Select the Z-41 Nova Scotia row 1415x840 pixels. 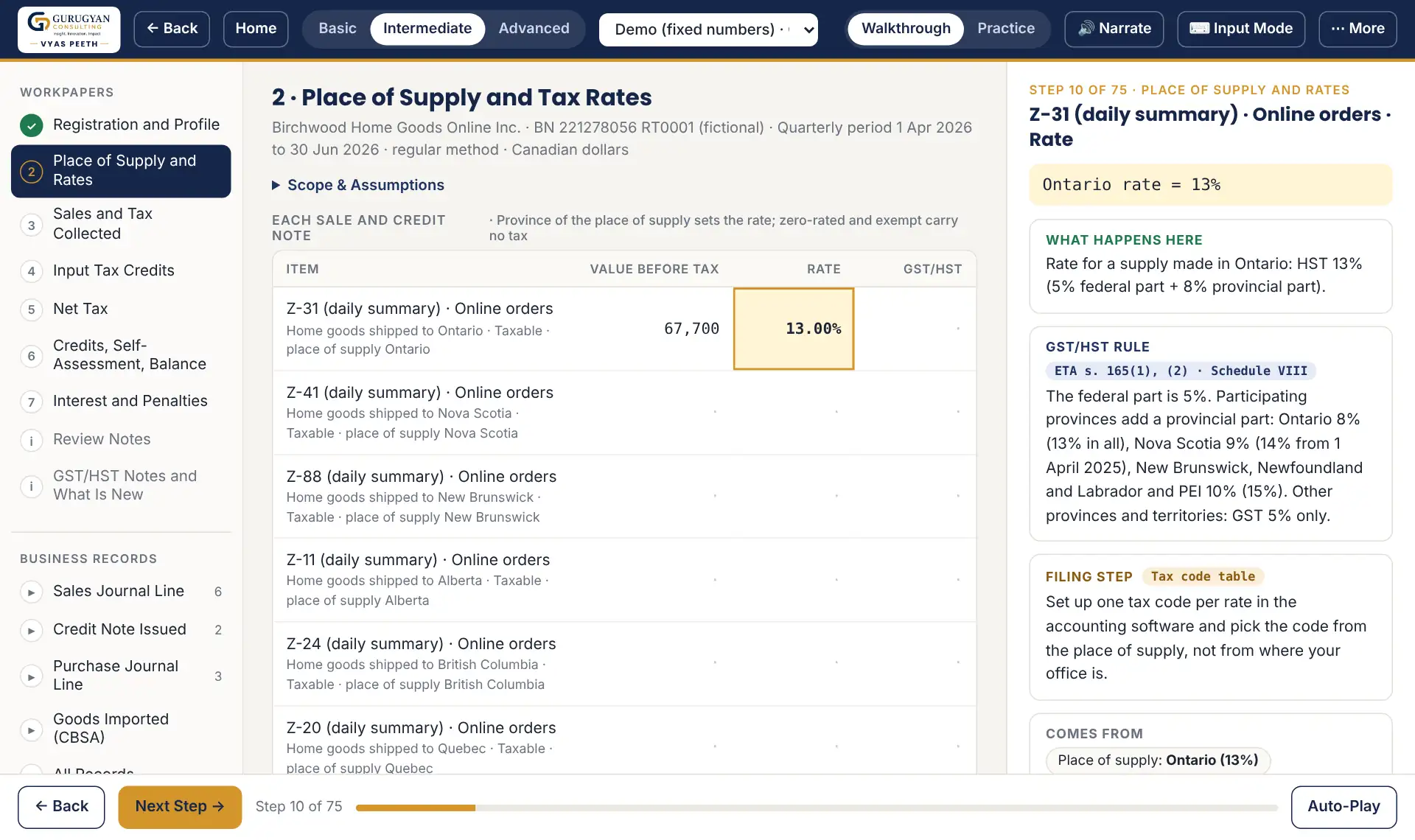tap(624, 413)
